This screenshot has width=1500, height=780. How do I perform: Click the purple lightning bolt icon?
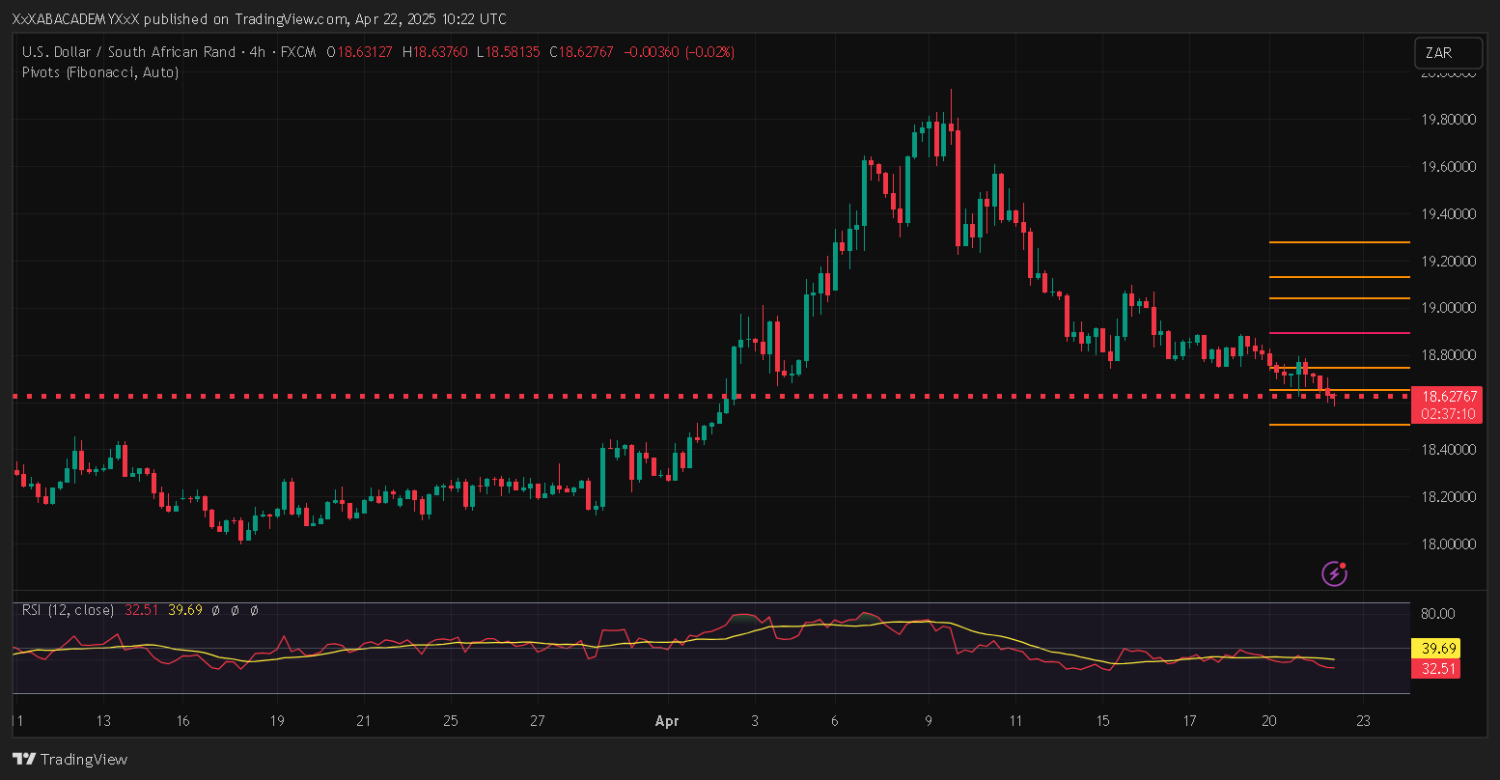point(1334,573)
